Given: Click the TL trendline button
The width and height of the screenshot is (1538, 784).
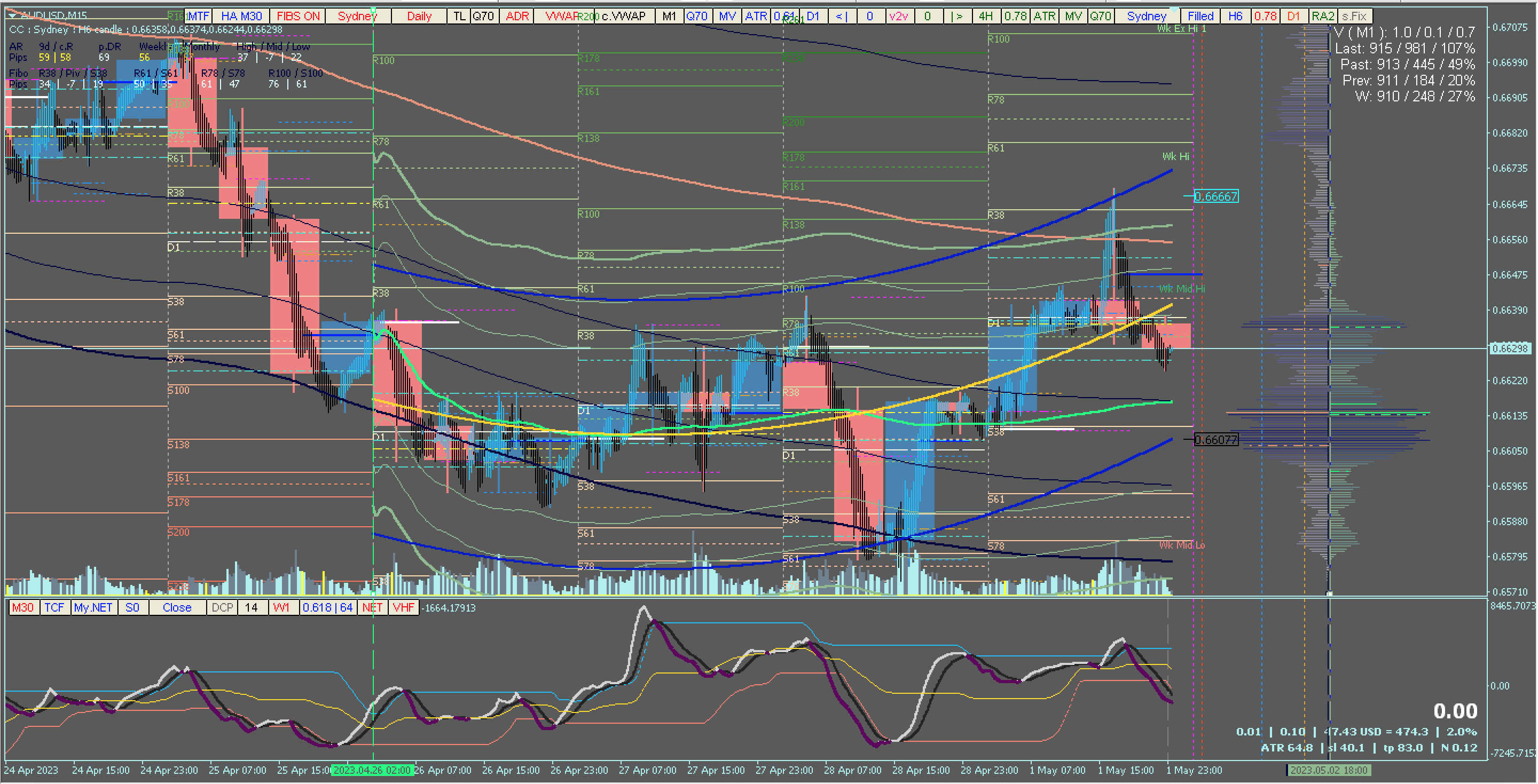Looking at the screenshot, I should (459, 16).
